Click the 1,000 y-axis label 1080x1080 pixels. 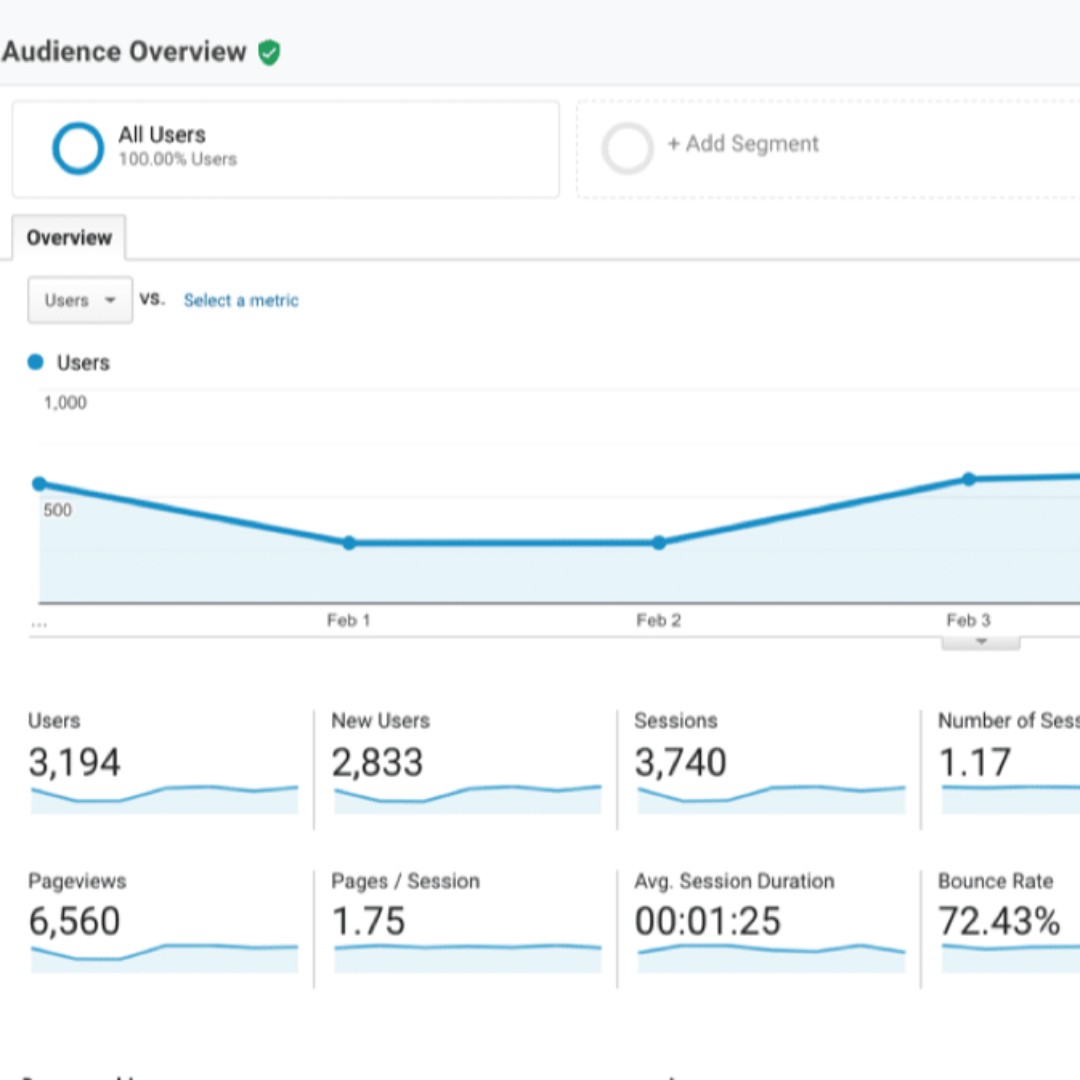click(65, 403)
